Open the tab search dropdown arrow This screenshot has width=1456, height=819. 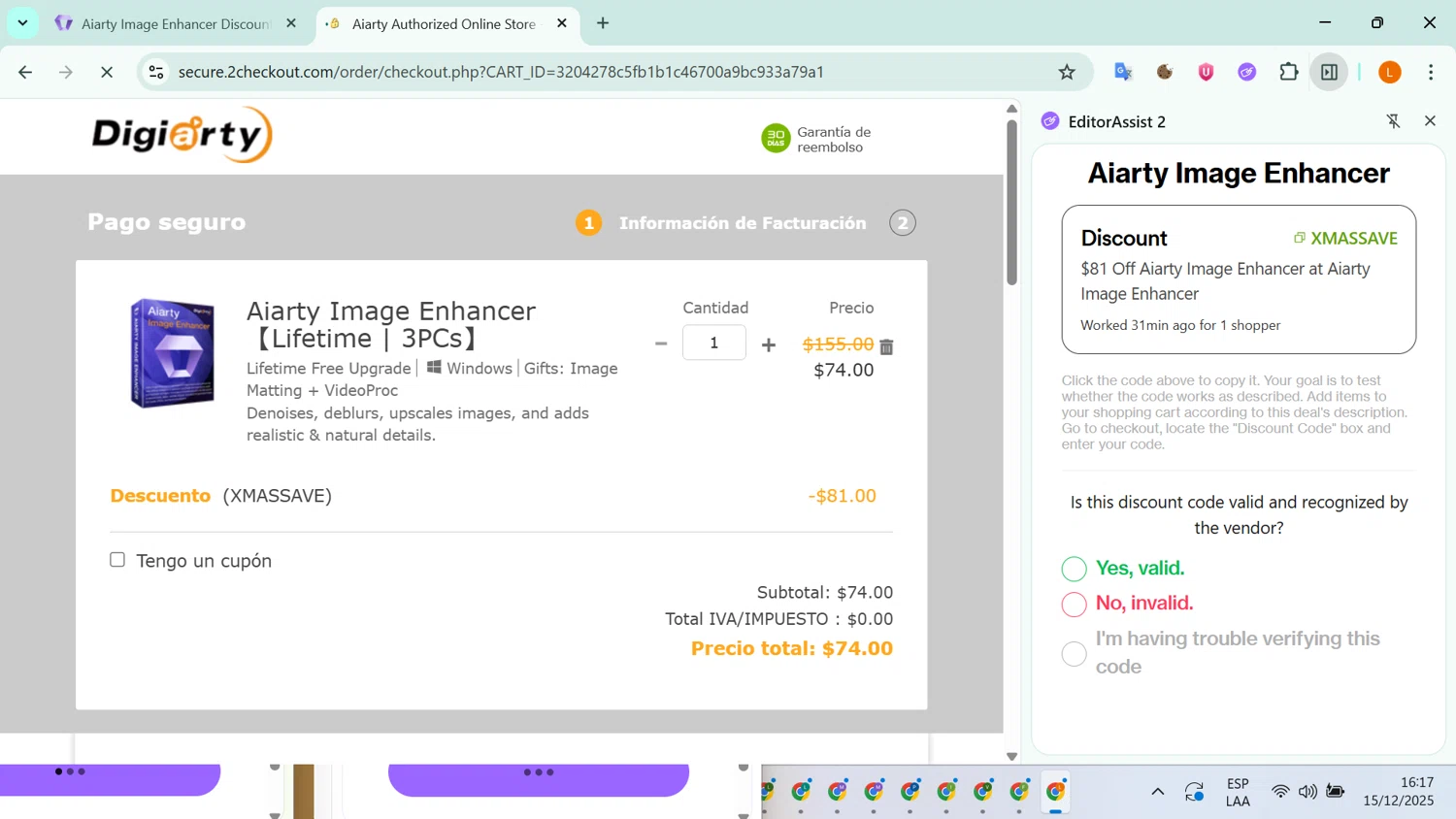[x=22, y=22]
